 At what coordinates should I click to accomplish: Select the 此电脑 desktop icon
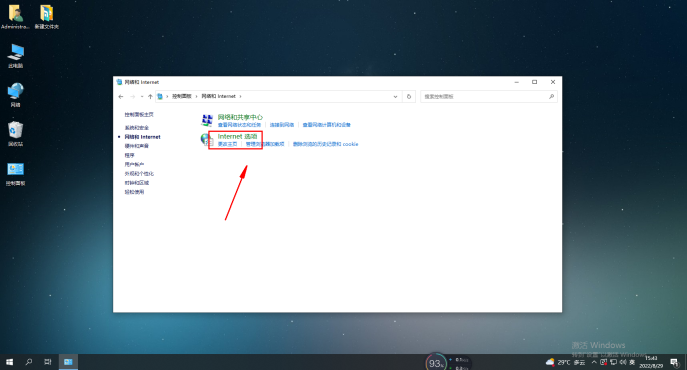click(15, 56)
